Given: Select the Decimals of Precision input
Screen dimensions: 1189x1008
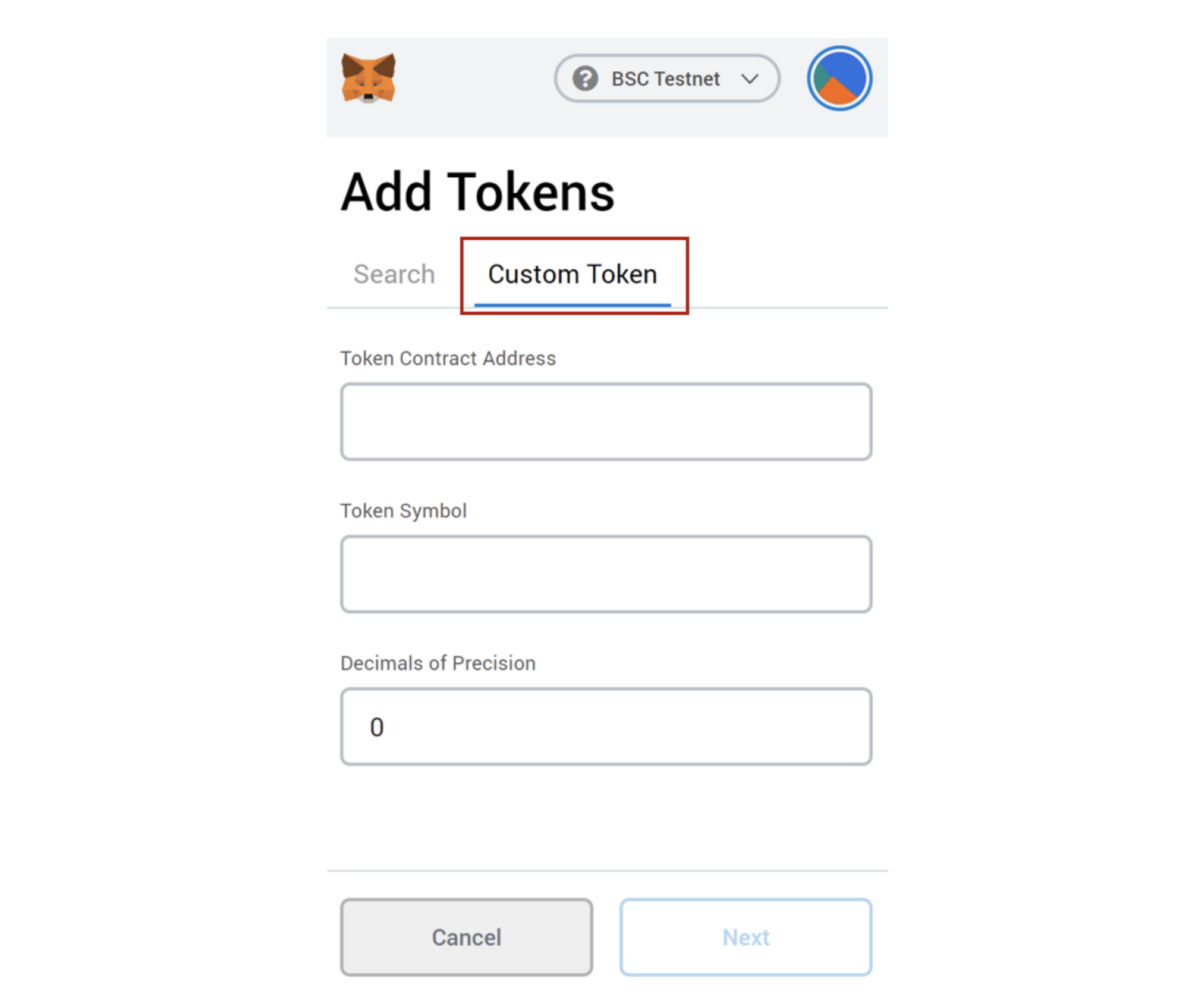Looking at the screenshot, I should pos(606,726).
